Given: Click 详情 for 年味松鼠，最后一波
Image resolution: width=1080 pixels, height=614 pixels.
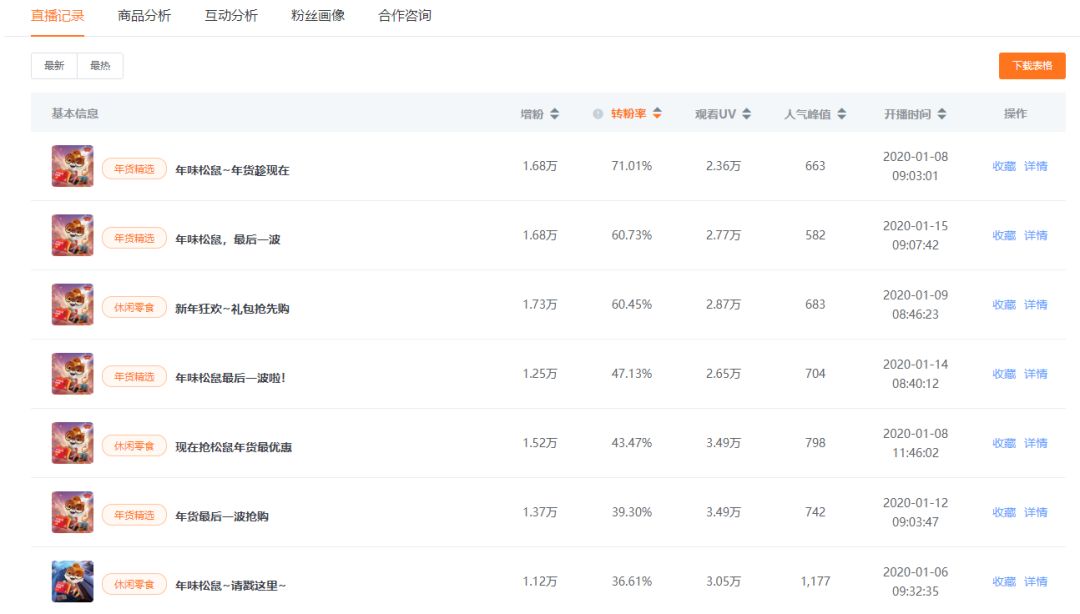Looking at the screenshot, I should 1035,235.
